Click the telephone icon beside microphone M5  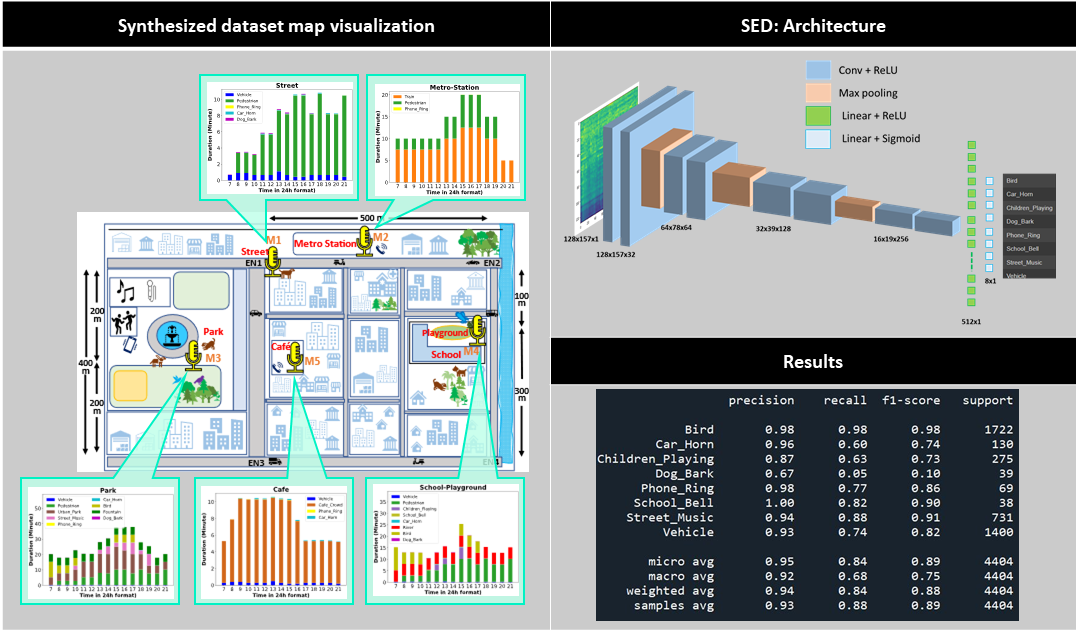point(276,368)
